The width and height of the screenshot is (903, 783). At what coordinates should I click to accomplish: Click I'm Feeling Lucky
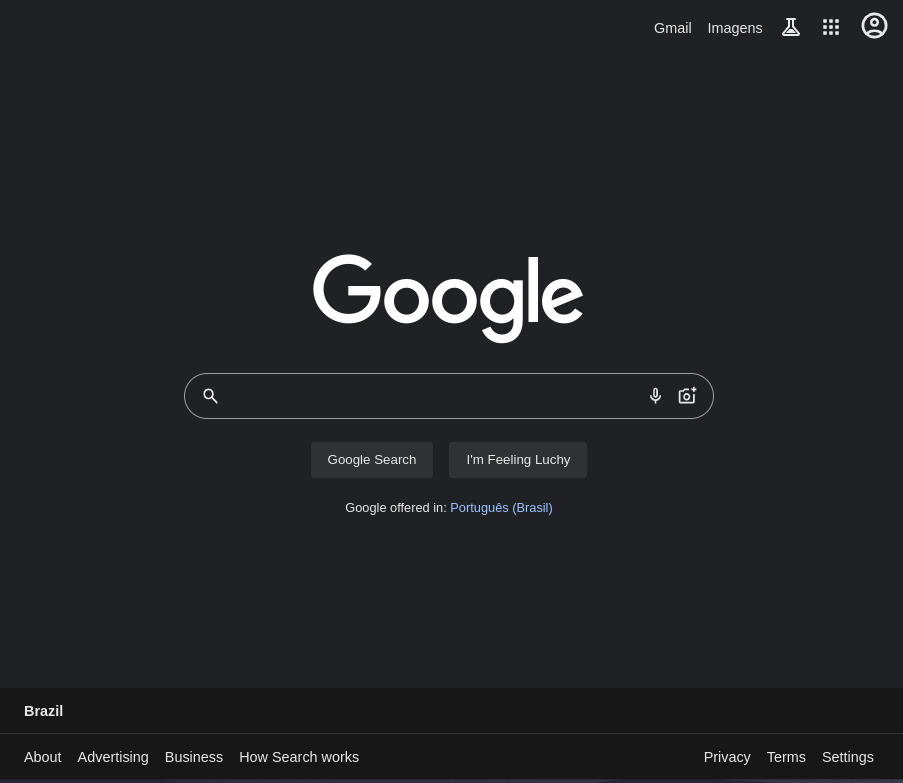(518, 459)
